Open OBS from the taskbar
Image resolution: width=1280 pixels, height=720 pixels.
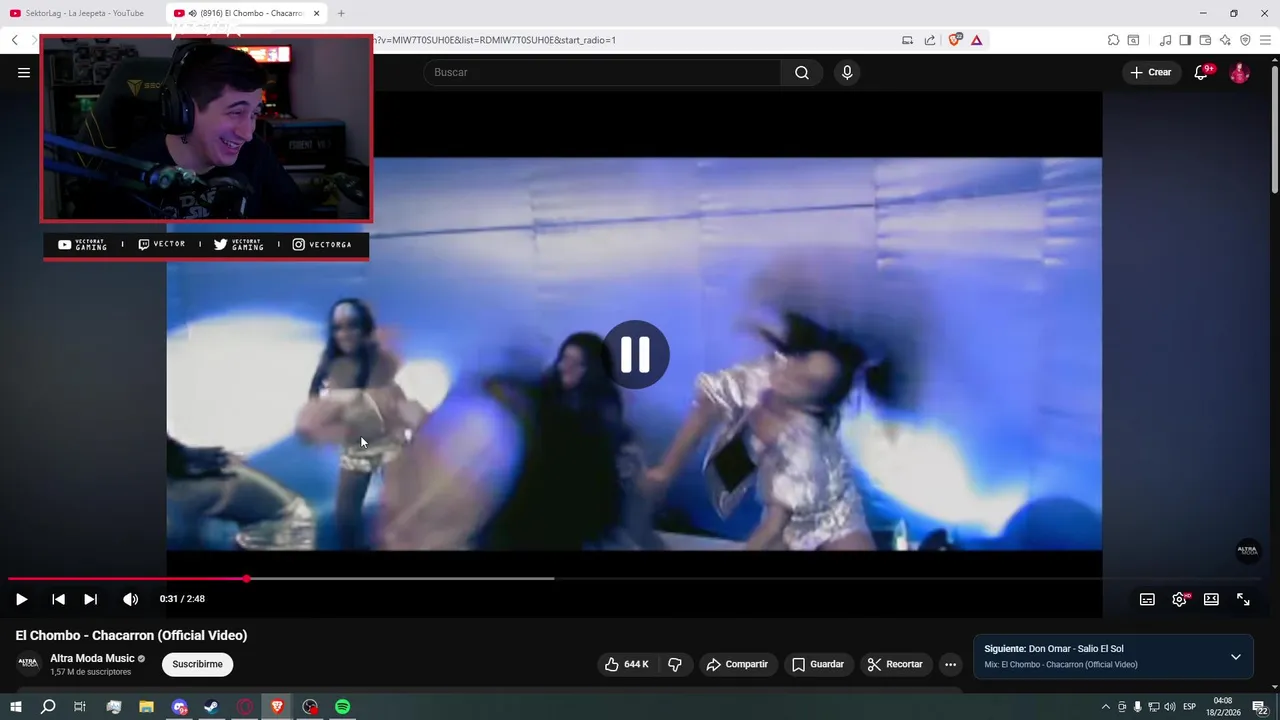pyautogui.click(x=310, y=707)
